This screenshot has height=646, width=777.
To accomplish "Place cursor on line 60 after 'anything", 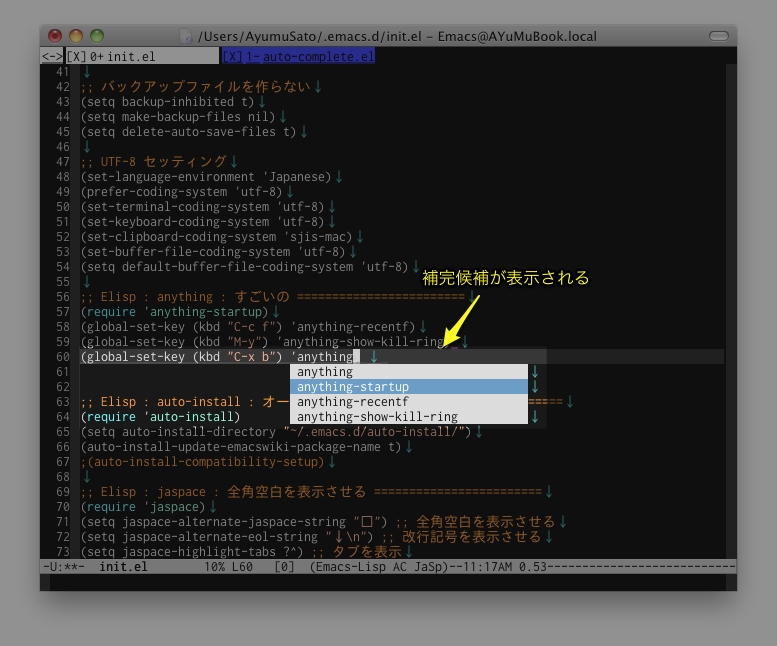I will pyautogui.click(x=354, y=357).
